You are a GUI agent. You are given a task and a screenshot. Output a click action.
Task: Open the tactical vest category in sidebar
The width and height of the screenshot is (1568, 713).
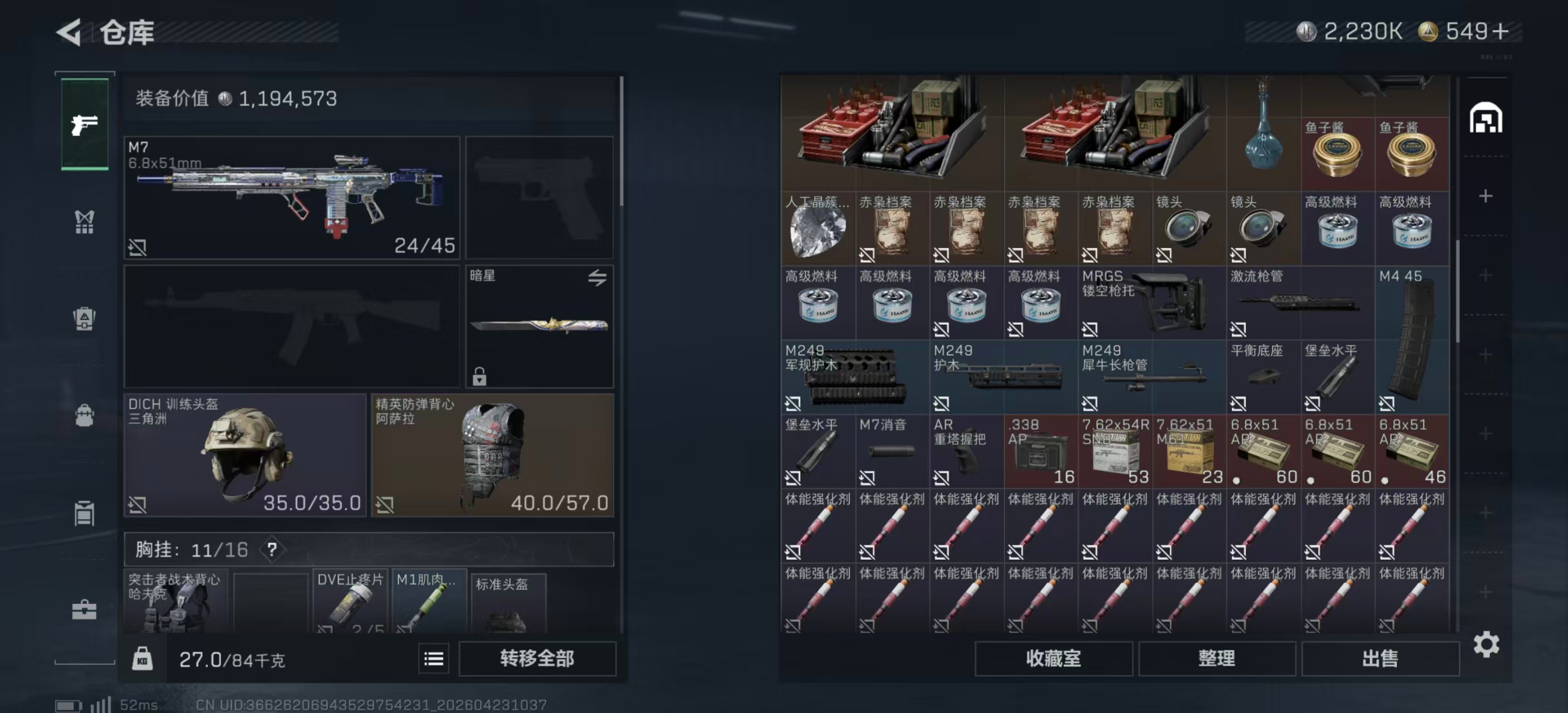(85, 222)
